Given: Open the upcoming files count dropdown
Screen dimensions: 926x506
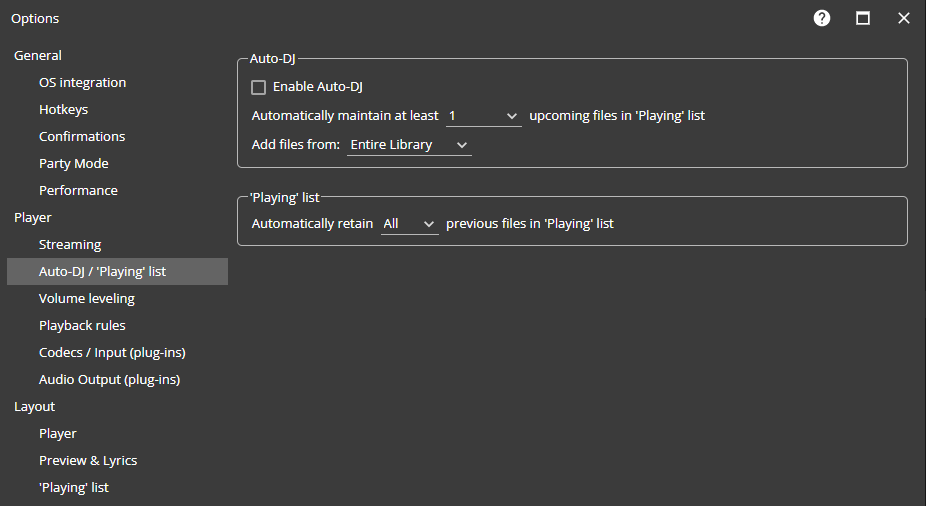Looking at the screenshot, I should point(484,116).
